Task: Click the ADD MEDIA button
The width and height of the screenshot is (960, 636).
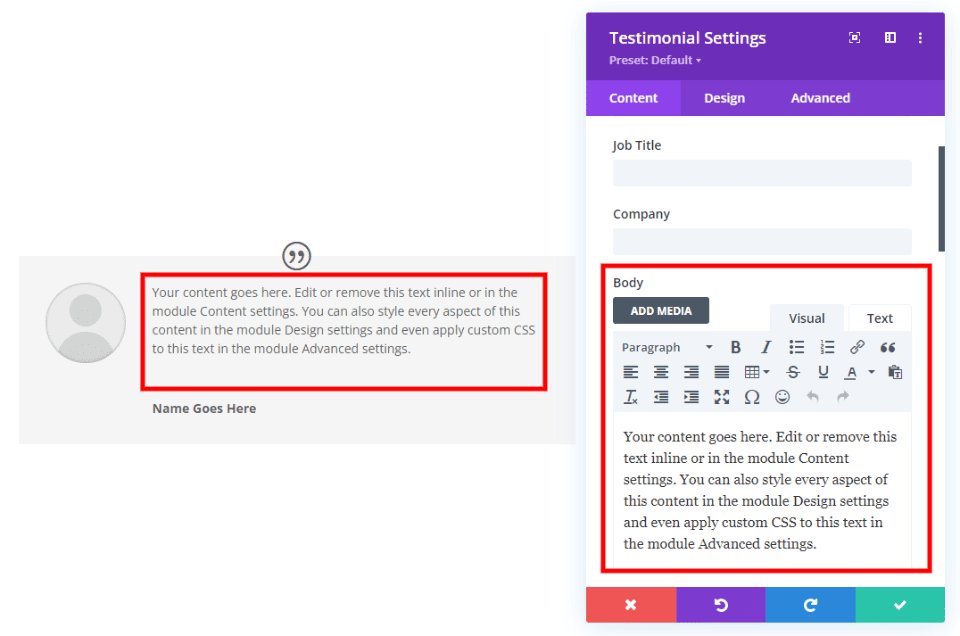Action: (x=660, y=310)
